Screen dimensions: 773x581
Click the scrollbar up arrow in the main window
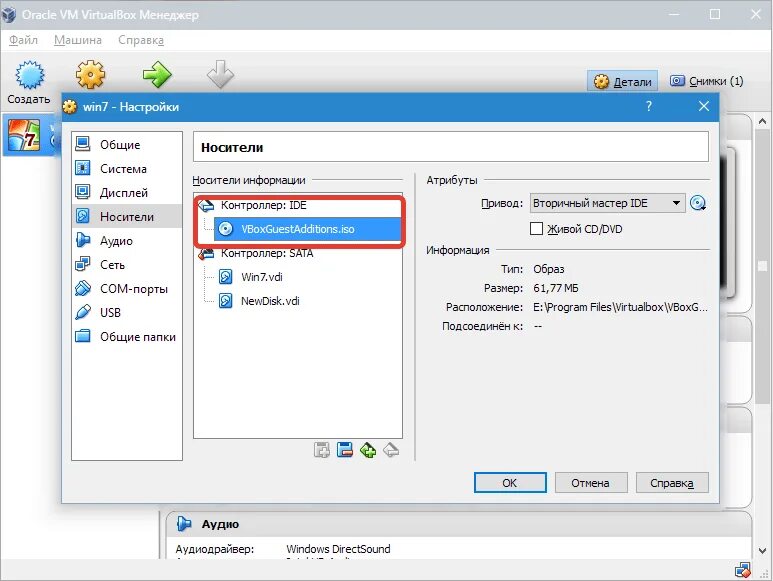[762, 121]
